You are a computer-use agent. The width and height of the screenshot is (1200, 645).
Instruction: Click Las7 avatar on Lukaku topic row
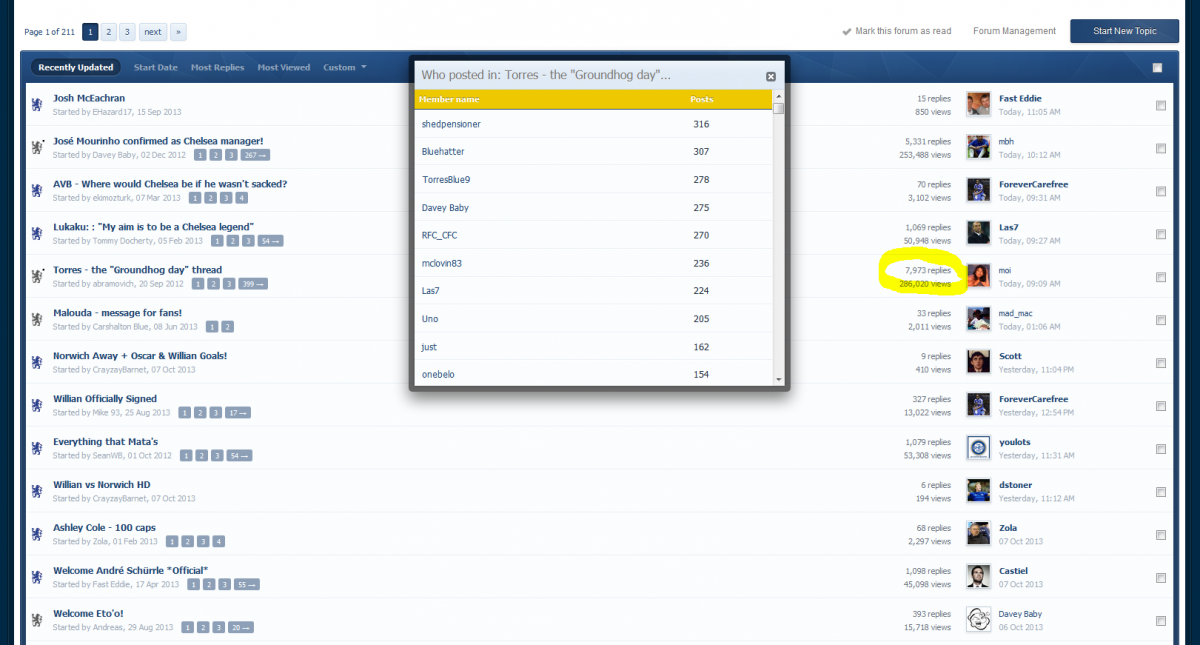pos(979,233)
